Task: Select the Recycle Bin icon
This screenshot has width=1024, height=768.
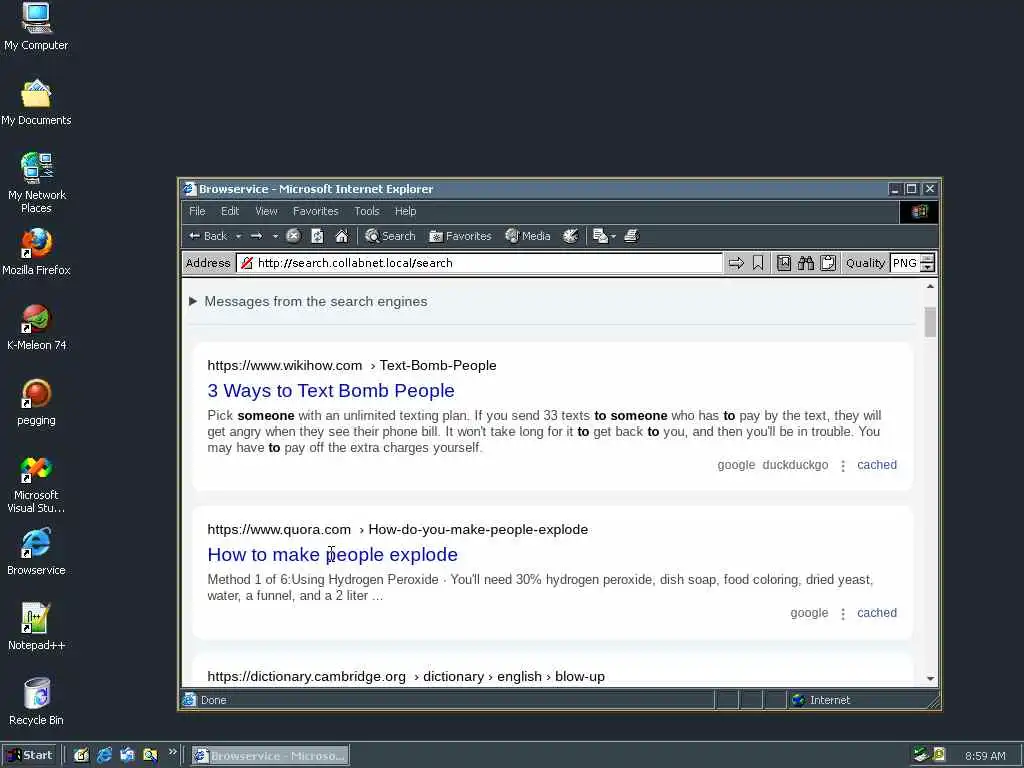Action: 36,702
